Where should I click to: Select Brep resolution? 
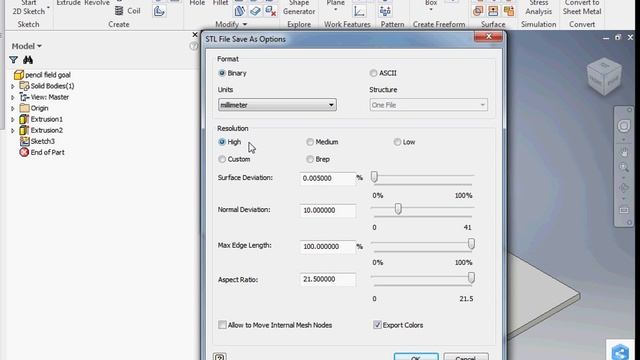(310, 159)
